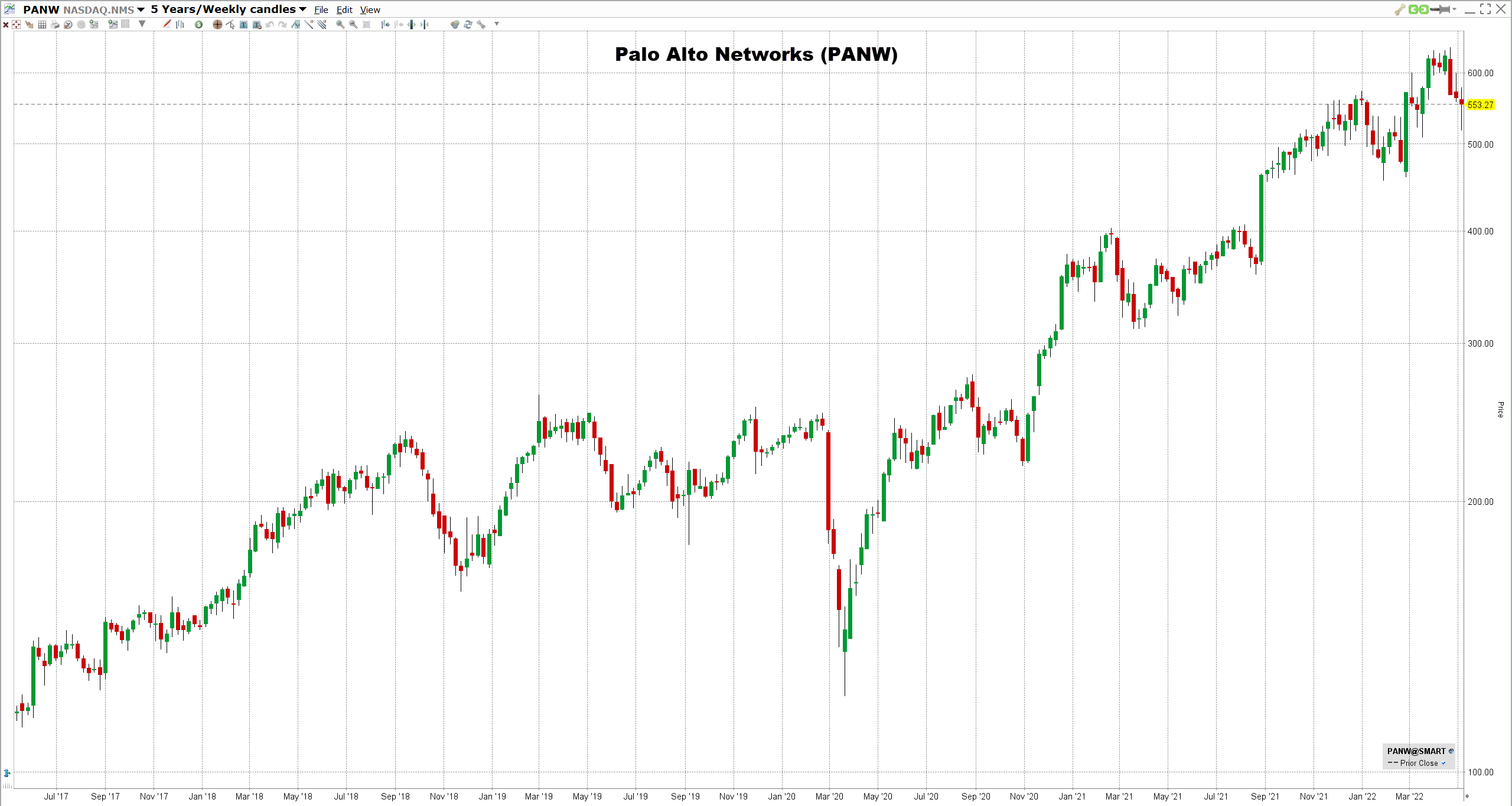Expand the gray triangle toolbar dropdown
Viewport: 1512px width, 806px height.
coord(142,24)
